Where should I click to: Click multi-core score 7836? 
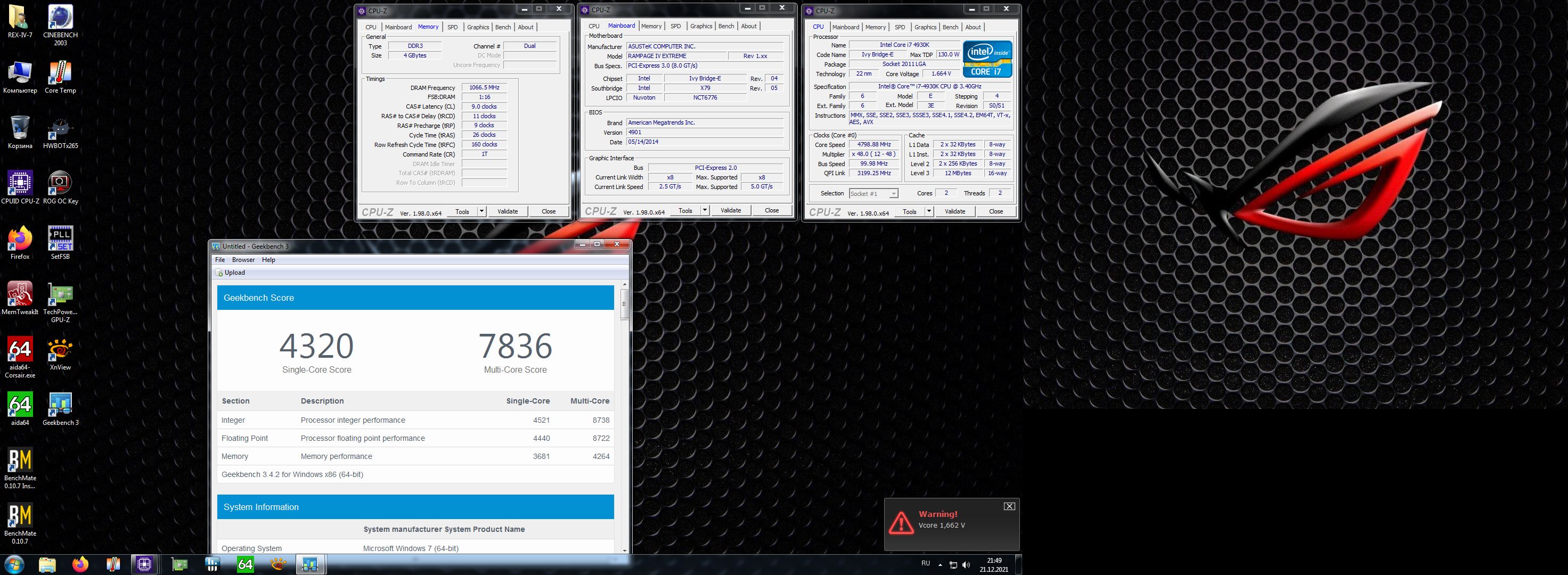pyautogui.click(x=516, y=346)
